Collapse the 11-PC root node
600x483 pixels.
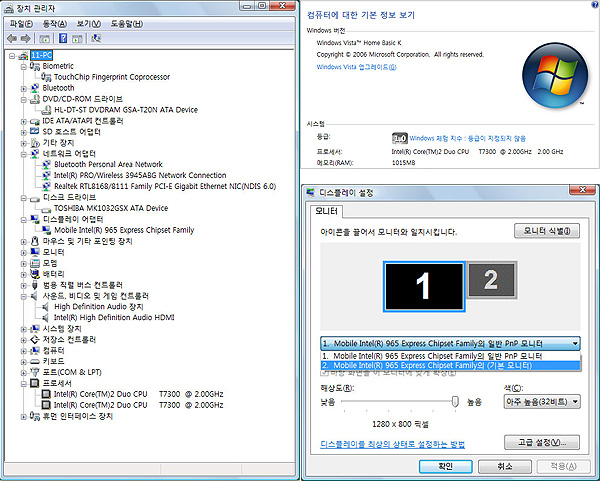coord(12,56)
